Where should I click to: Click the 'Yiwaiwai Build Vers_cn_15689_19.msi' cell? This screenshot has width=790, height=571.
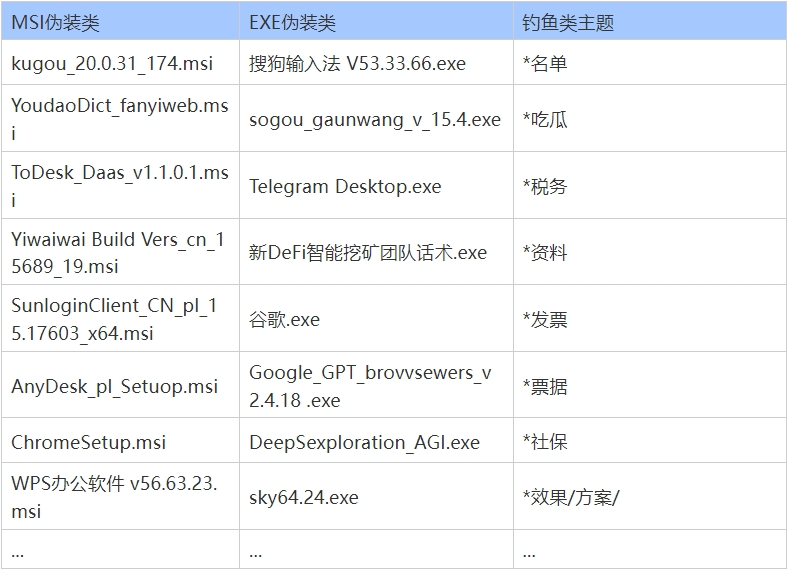pyautogui.click(x=120, y=251)
